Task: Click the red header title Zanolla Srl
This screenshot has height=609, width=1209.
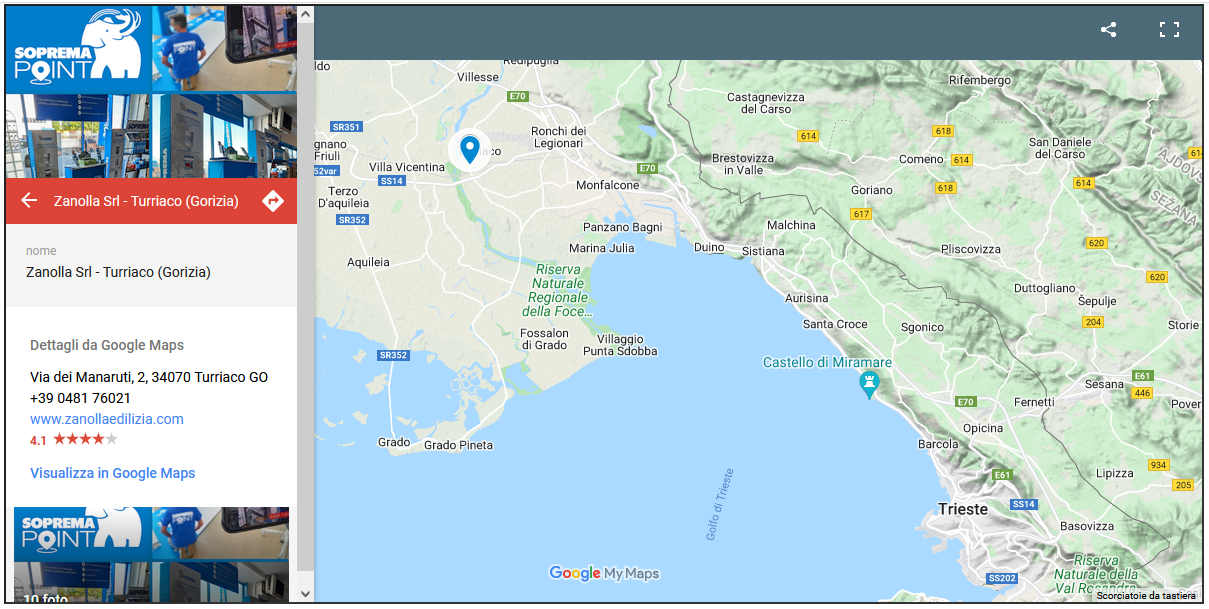Action: [x=146, y=201]
